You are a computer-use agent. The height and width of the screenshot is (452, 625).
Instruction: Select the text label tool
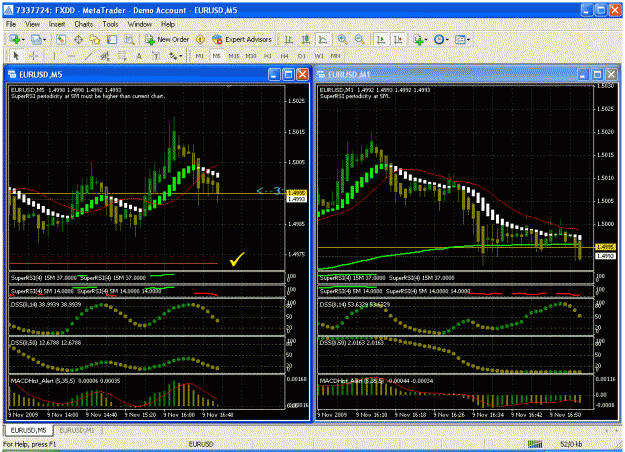click(x=156, y=56)
